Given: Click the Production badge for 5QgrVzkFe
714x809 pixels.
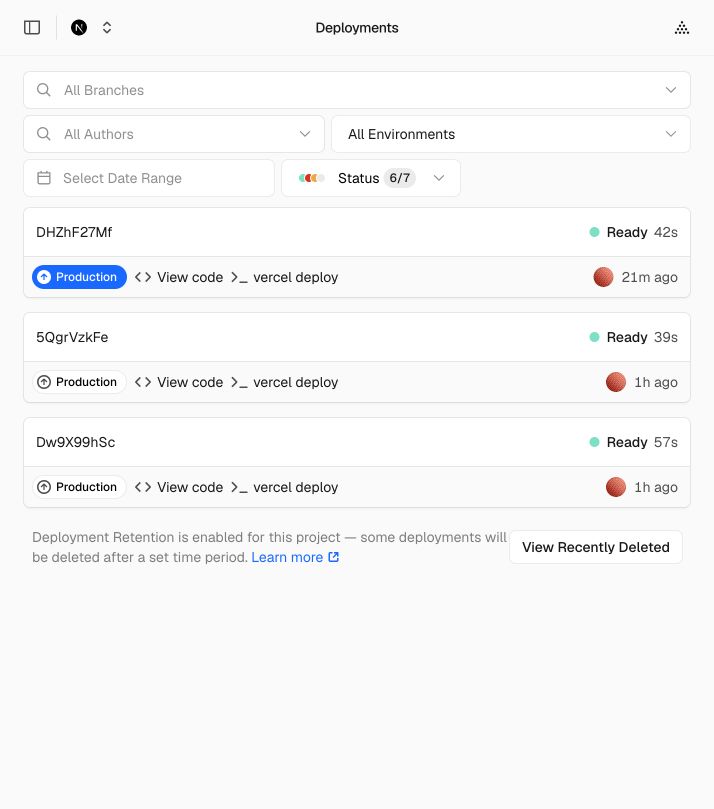Looking at the screenshot, I should click(x=79, y=382).
